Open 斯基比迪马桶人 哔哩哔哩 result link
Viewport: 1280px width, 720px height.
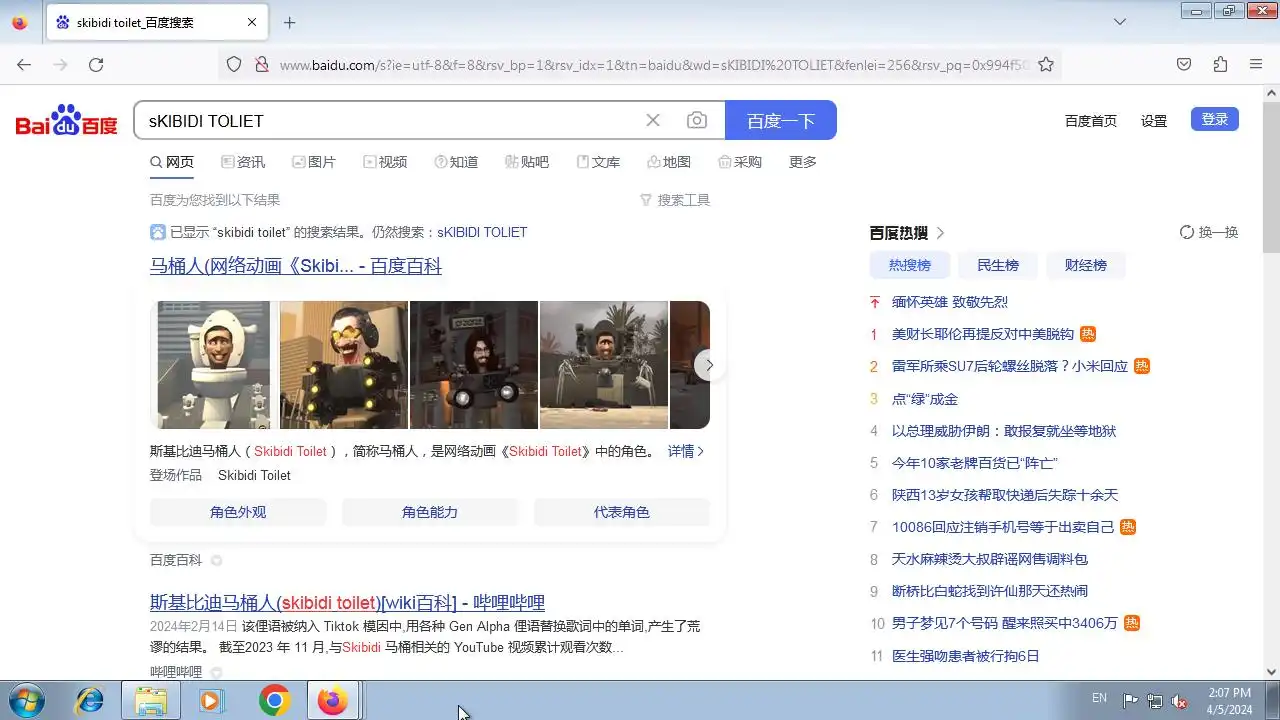tap(347, 603)
